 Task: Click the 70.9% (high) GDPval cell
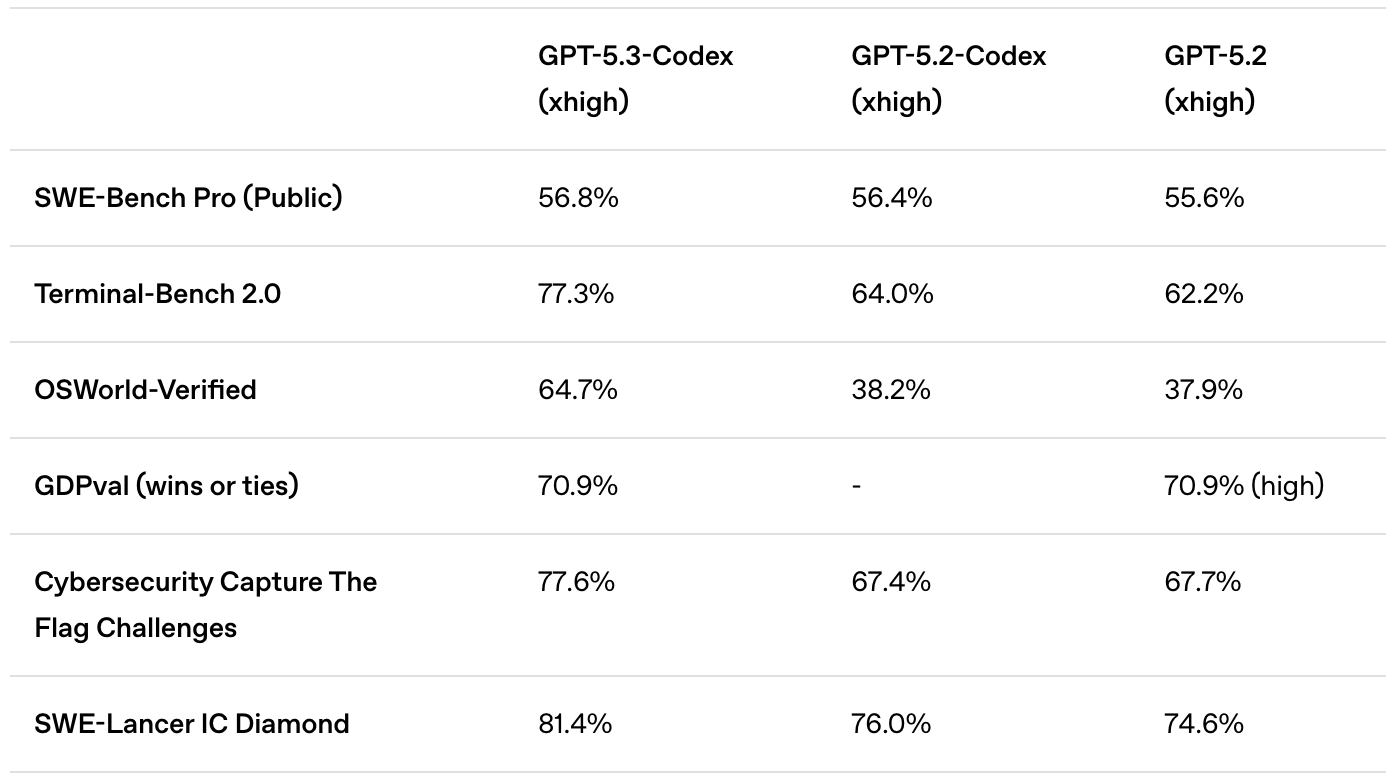(x=1243, y=486)
